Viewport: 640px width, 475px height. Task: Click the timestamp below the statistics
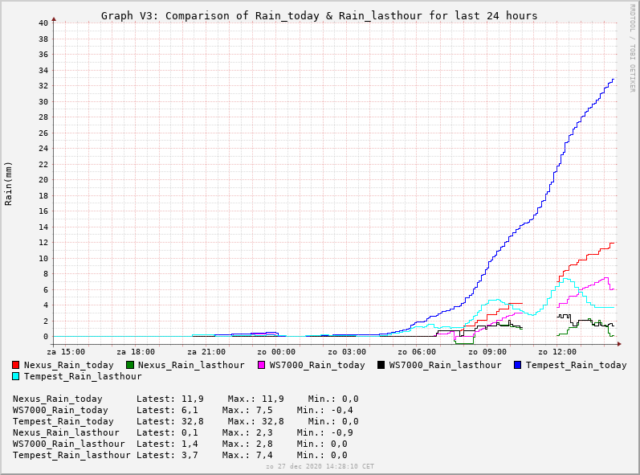click(x=319, y=467)
